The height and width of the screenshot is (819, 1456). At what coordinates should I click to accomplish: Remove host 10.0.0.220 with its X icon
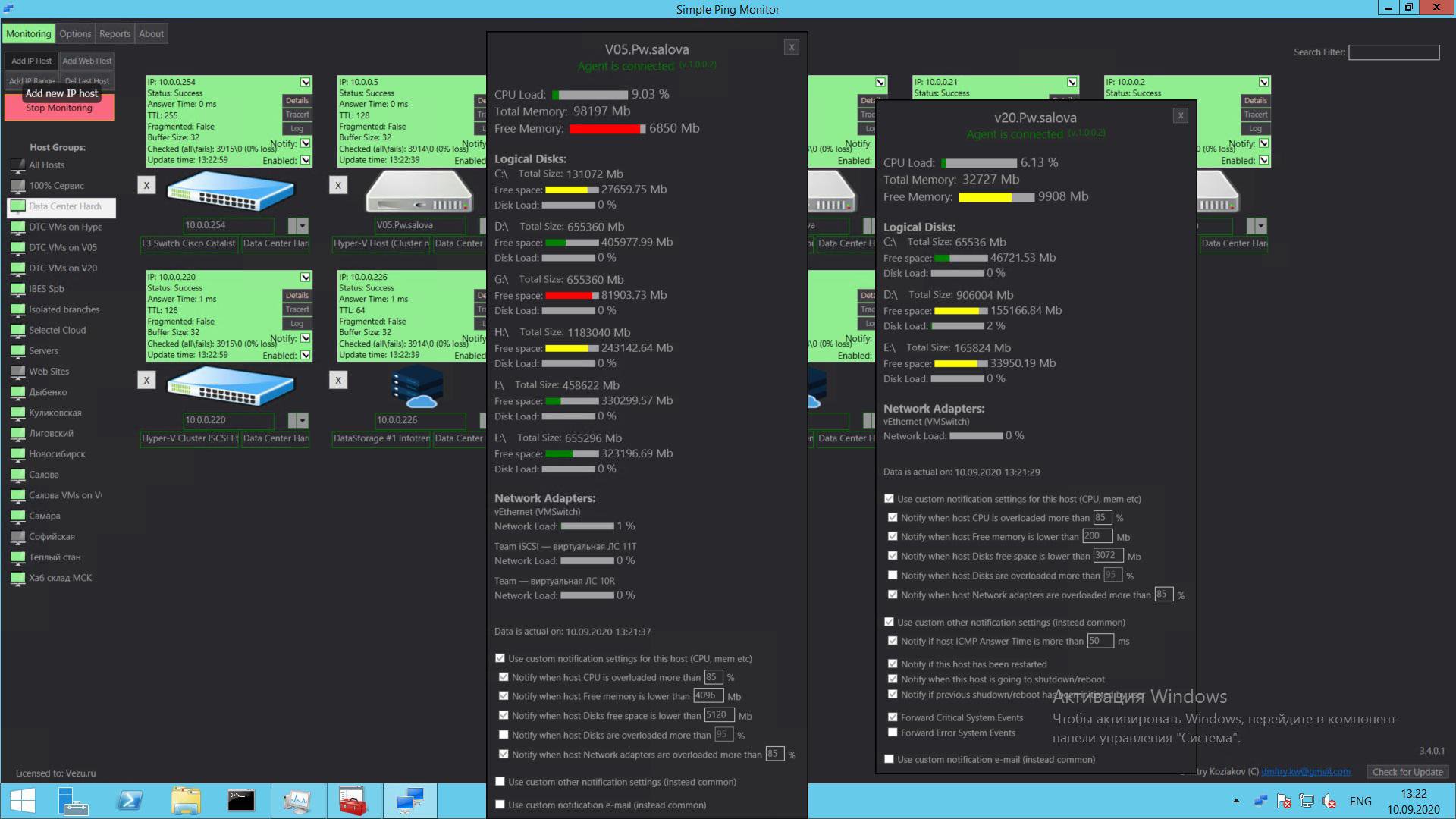point(146,380)
